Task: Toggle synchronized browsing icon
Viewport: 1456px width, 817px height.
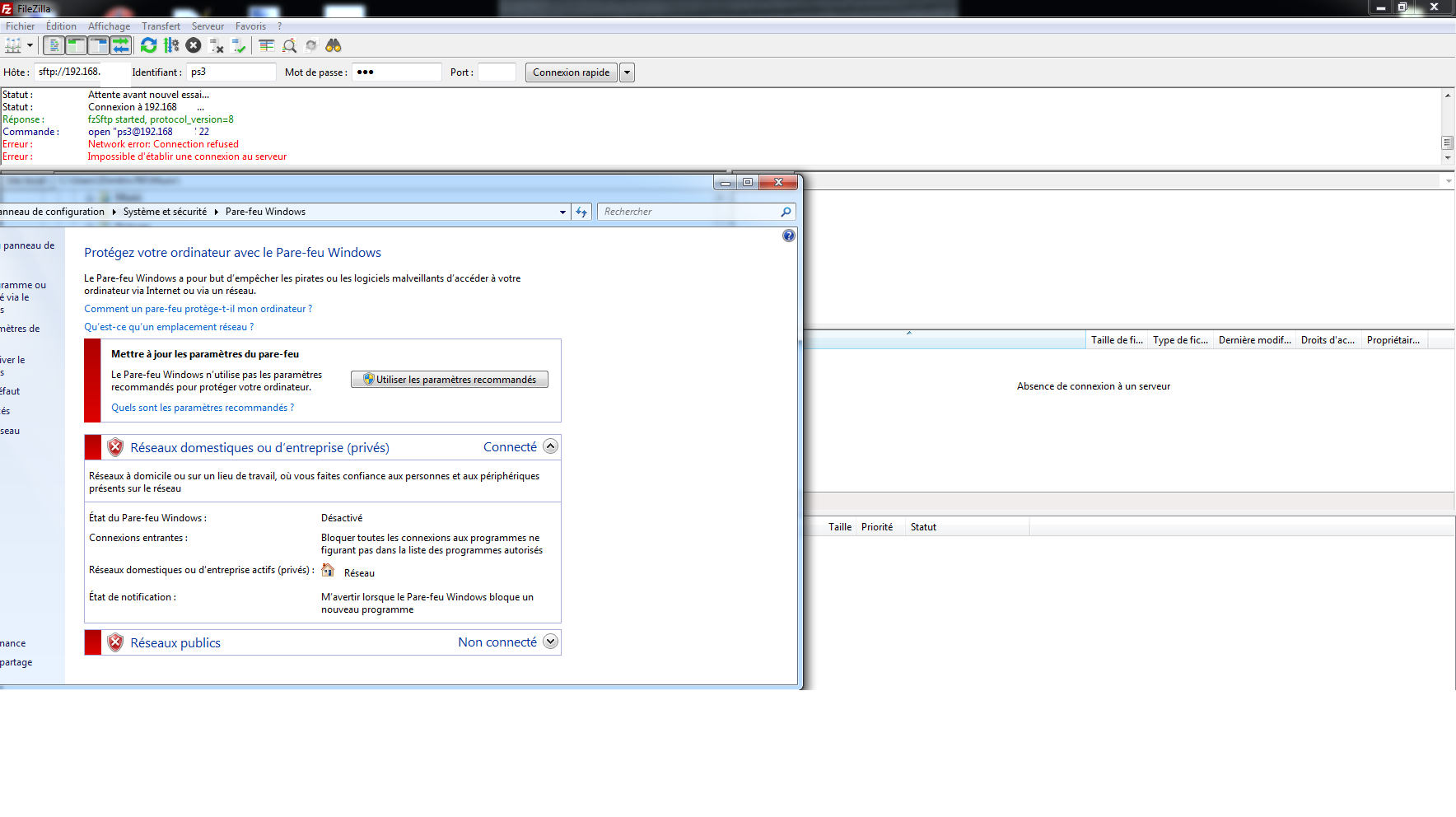Action: 311,45
